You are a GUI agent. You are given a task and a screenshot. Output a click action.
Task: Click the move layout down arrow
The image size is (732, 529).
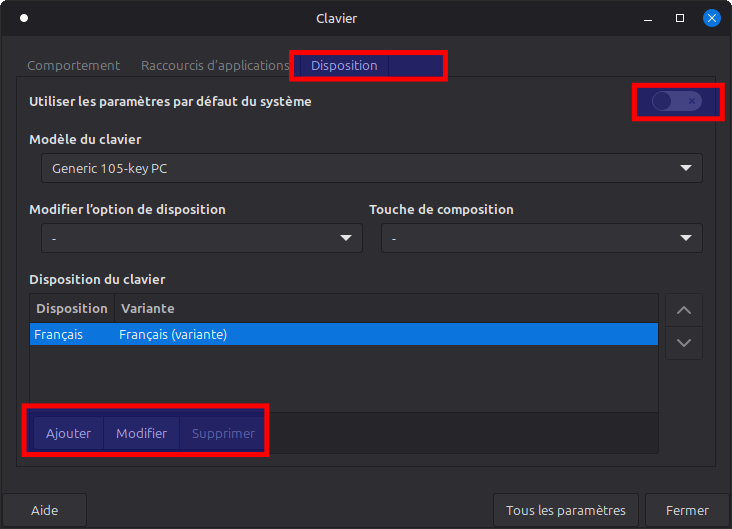point(683,343)
